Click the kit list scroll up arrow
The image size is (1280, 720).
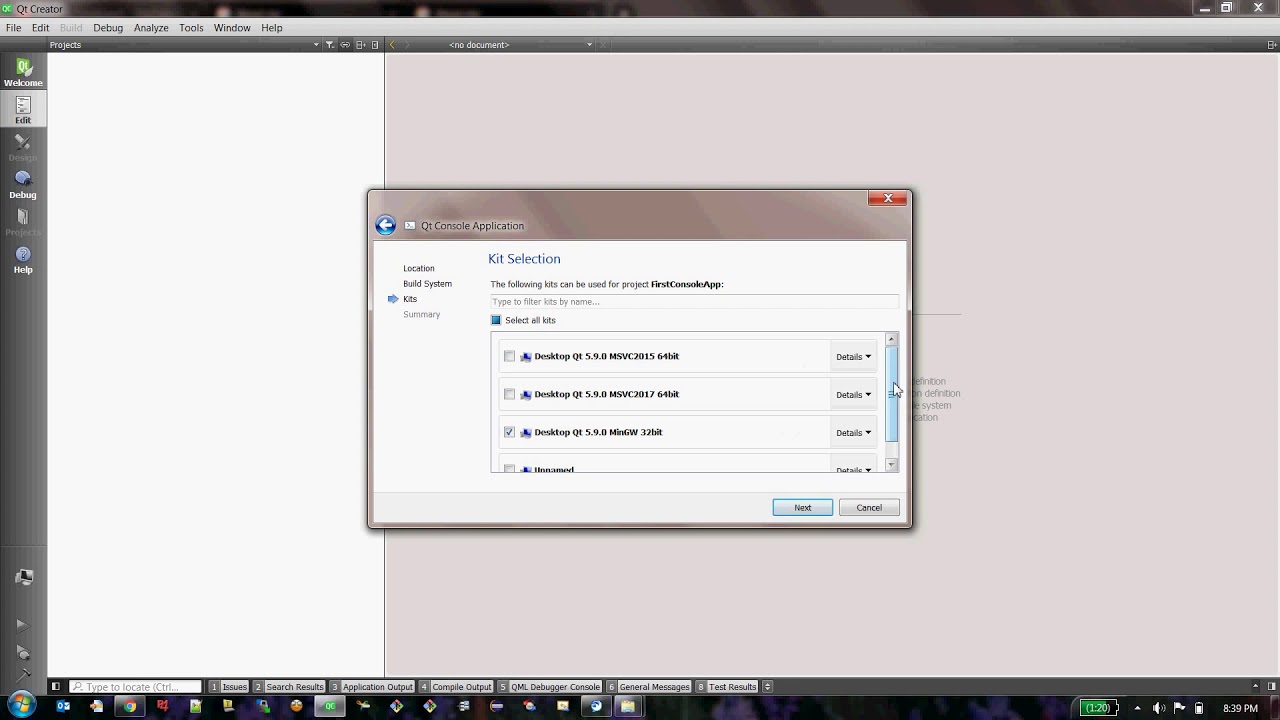[x=891, y=340]
